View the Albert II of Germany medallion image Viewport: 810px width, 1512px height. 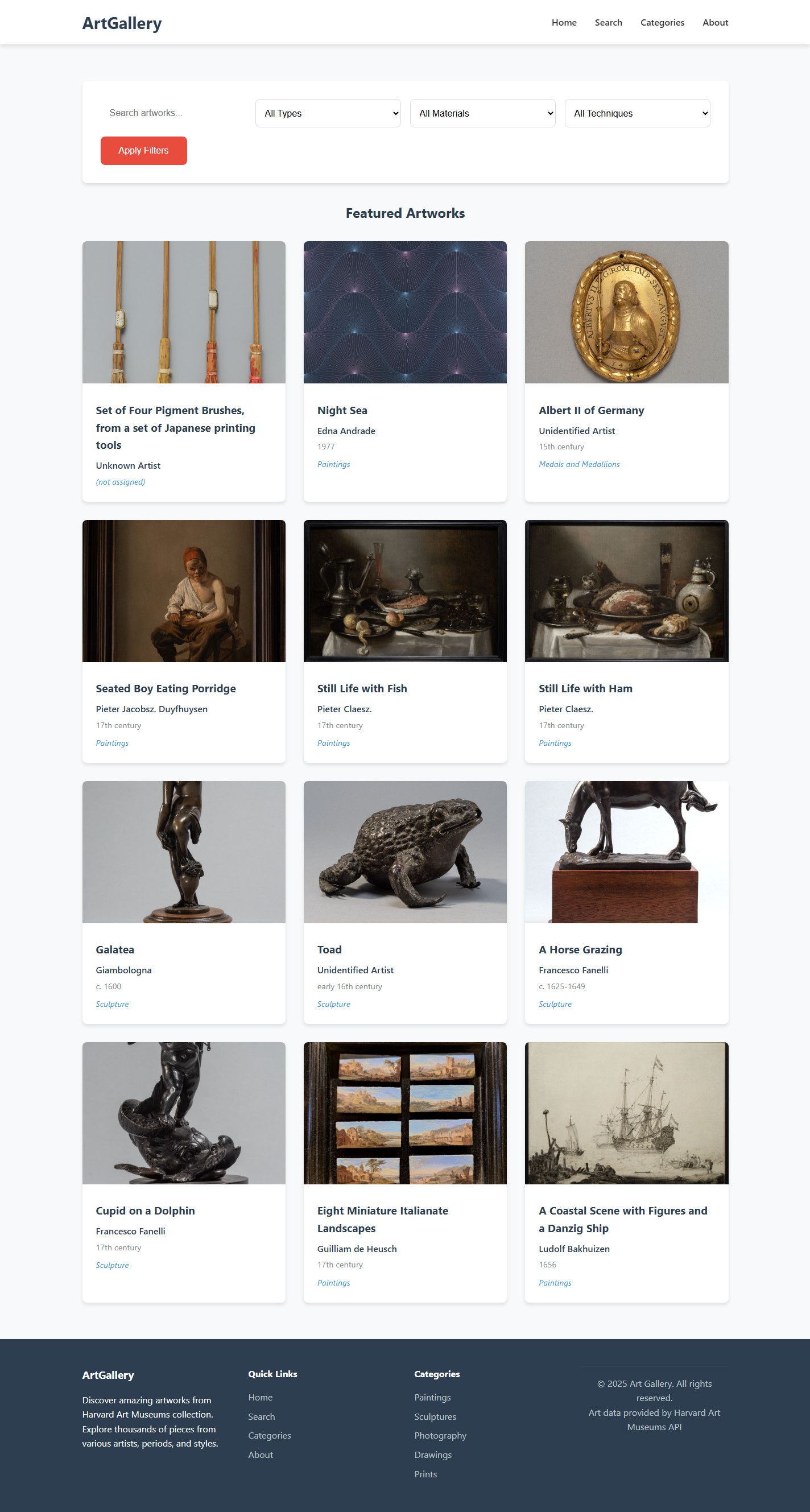click(x=626, y=312)
